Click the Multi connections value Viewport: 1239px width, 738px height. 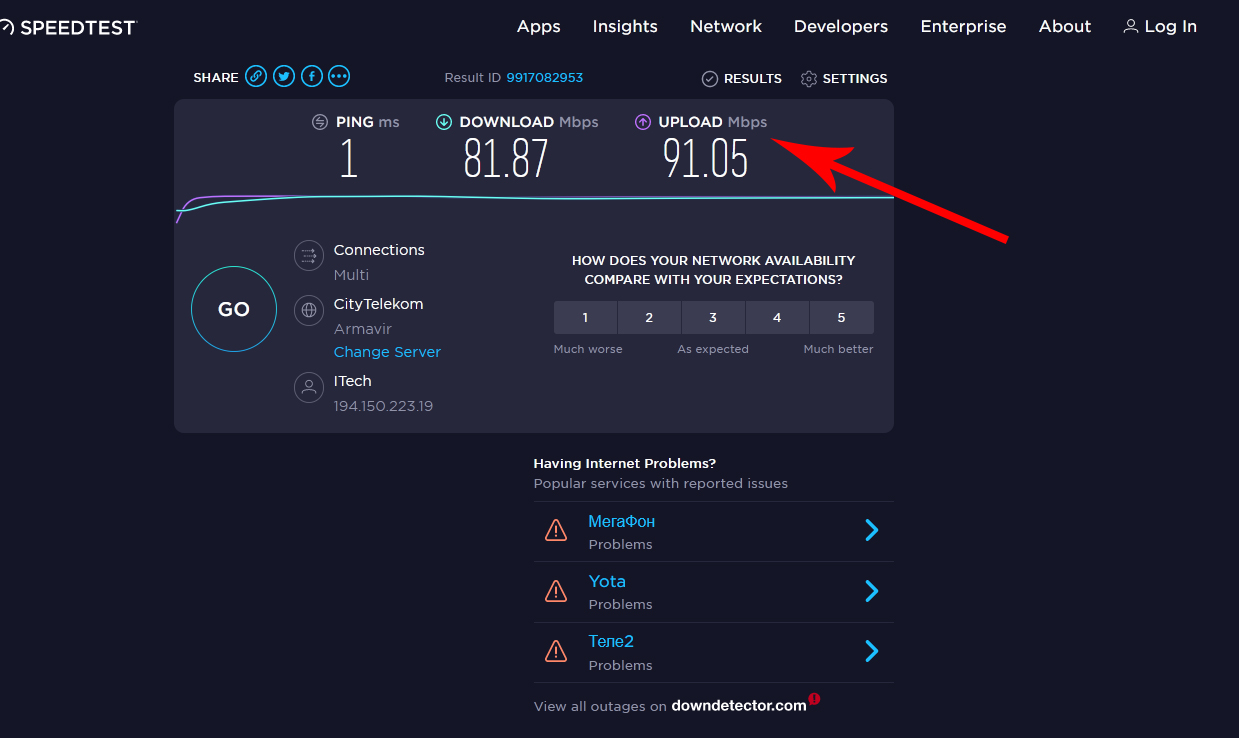(351, 275)
